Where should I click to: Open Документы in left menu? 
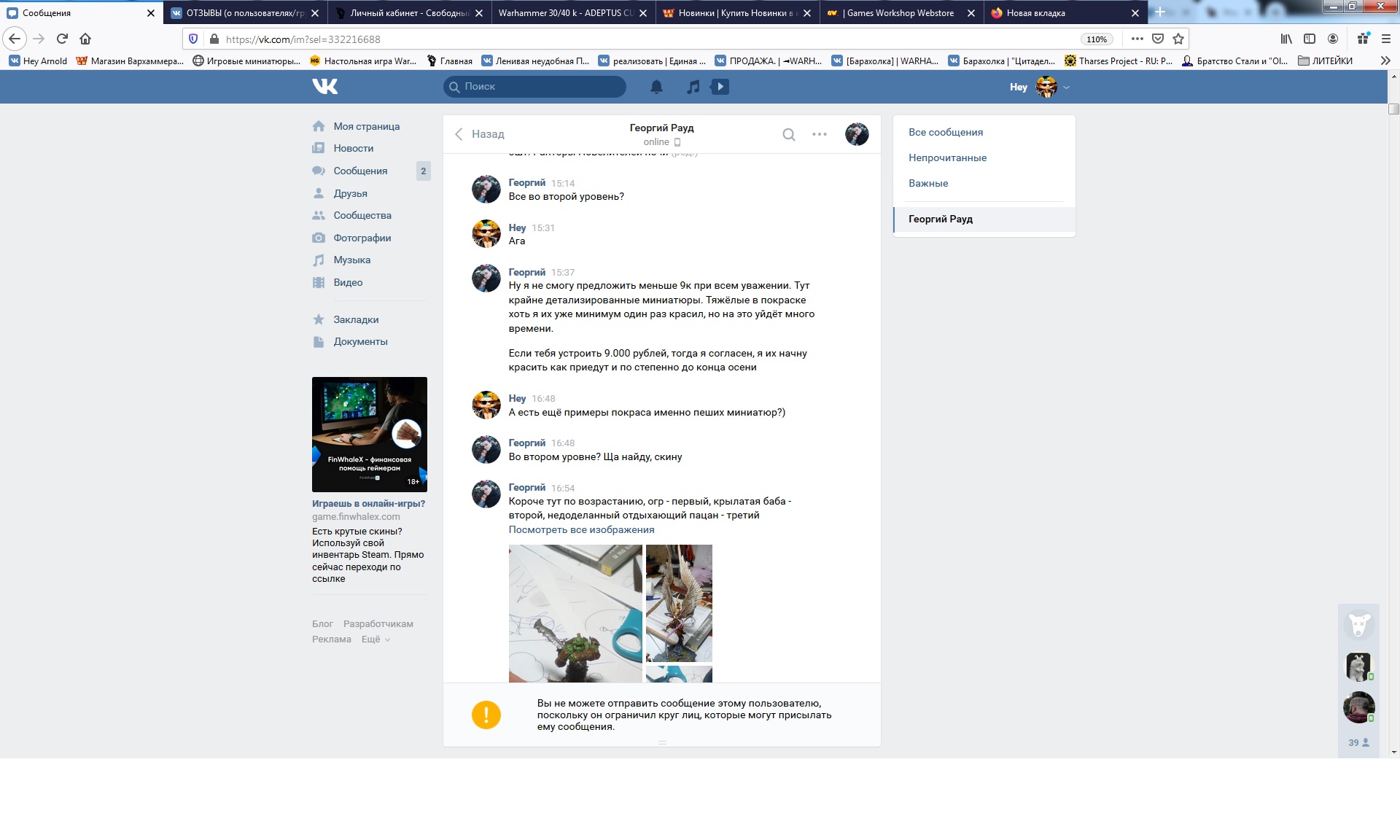[x=360, y=341]
